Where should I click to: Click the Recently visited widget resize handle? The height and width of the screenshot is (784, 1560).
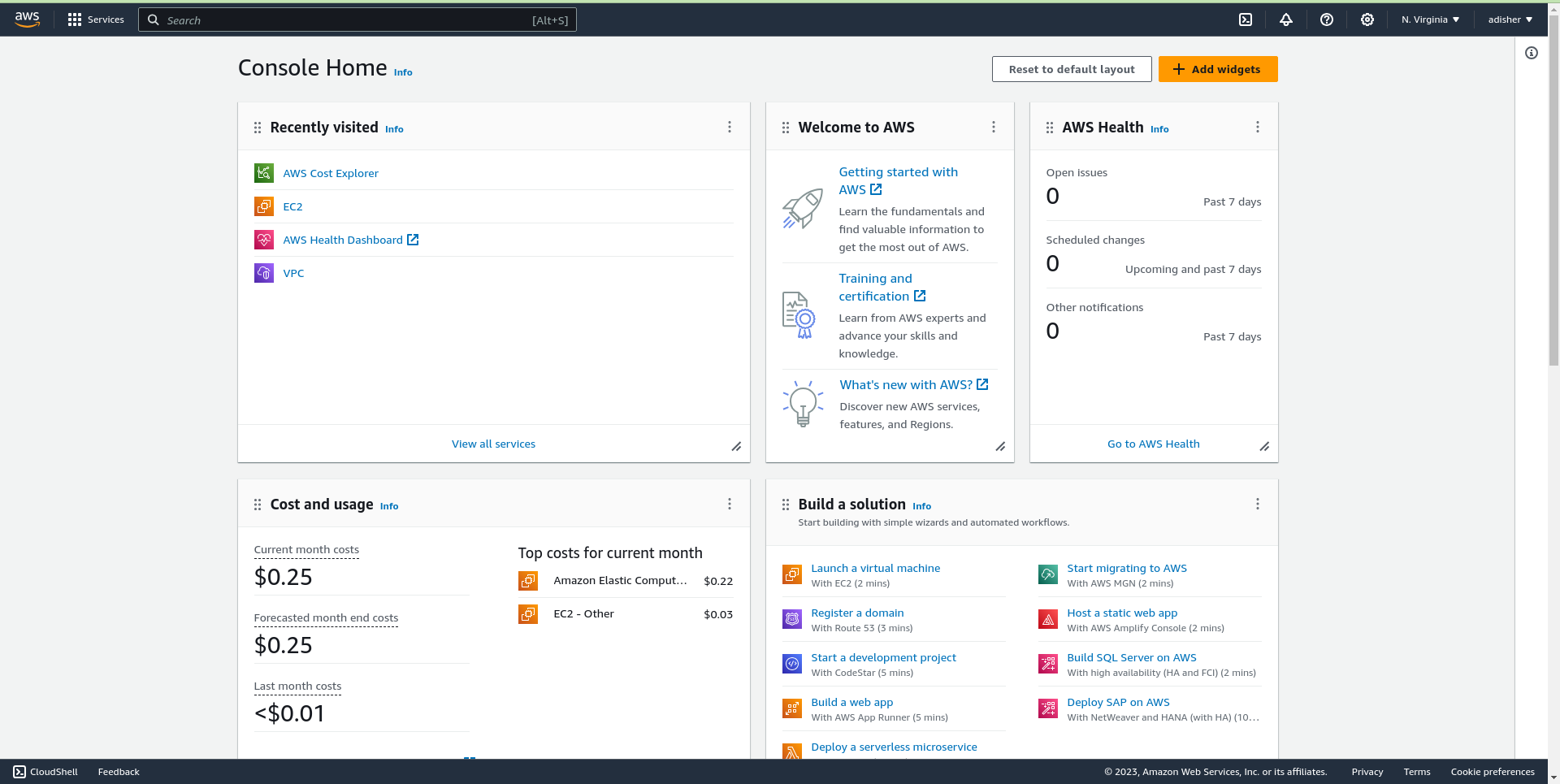pyautogui.click(x=736, y=446)
